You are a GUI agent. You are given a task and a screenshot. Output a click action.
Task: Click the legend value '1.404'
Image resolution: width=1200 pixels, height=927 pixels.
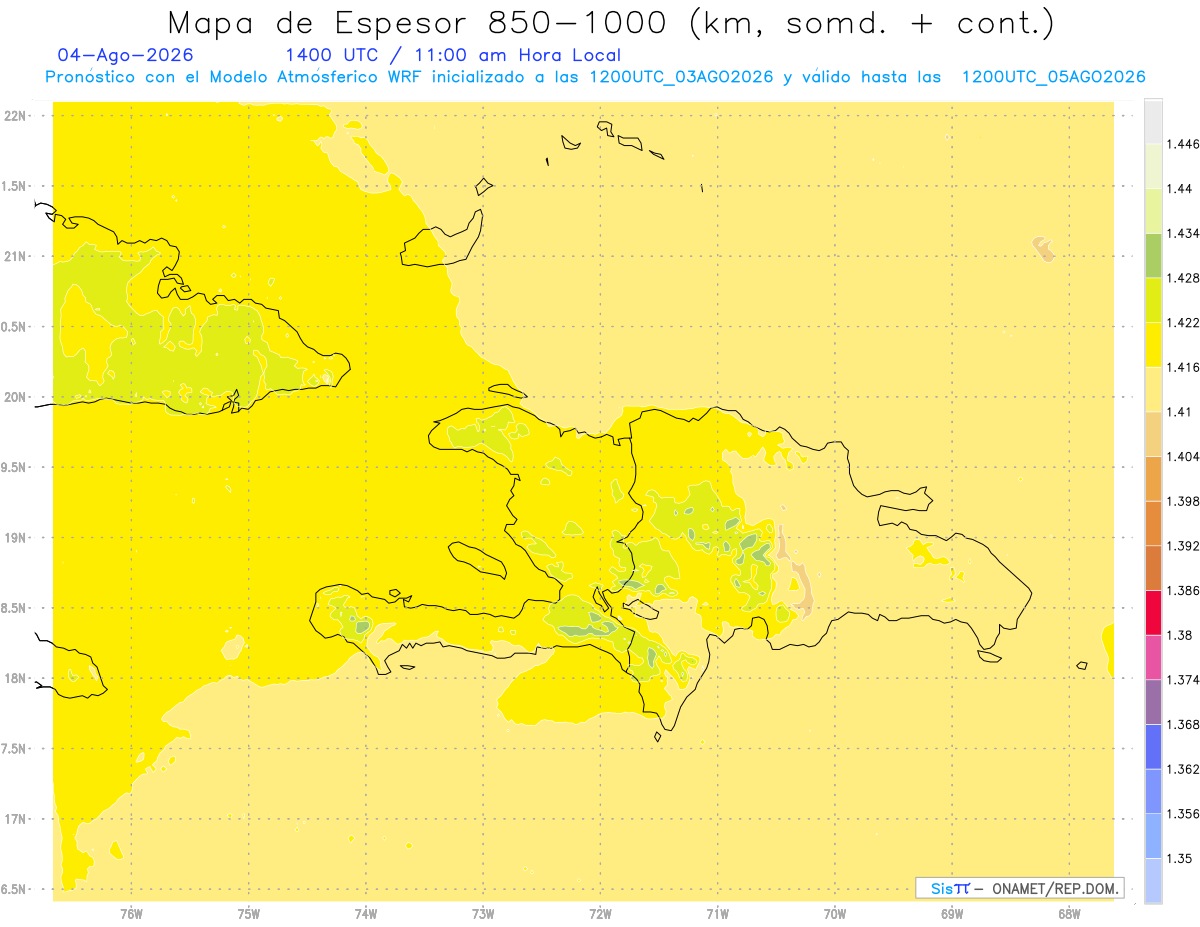(x=1185, y=456)
